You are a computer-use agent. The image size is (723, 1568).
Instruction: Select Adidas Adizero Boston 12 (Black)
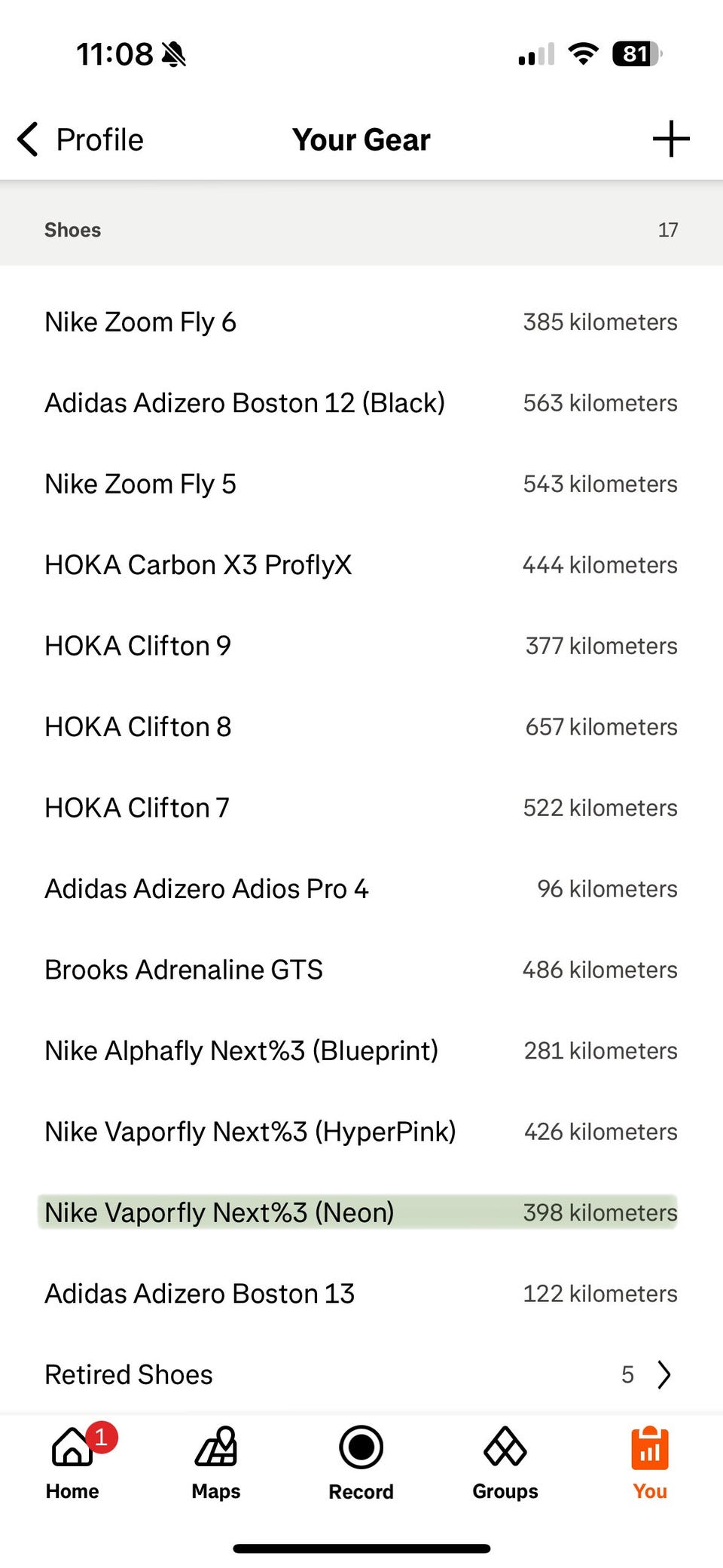(361, 403)
